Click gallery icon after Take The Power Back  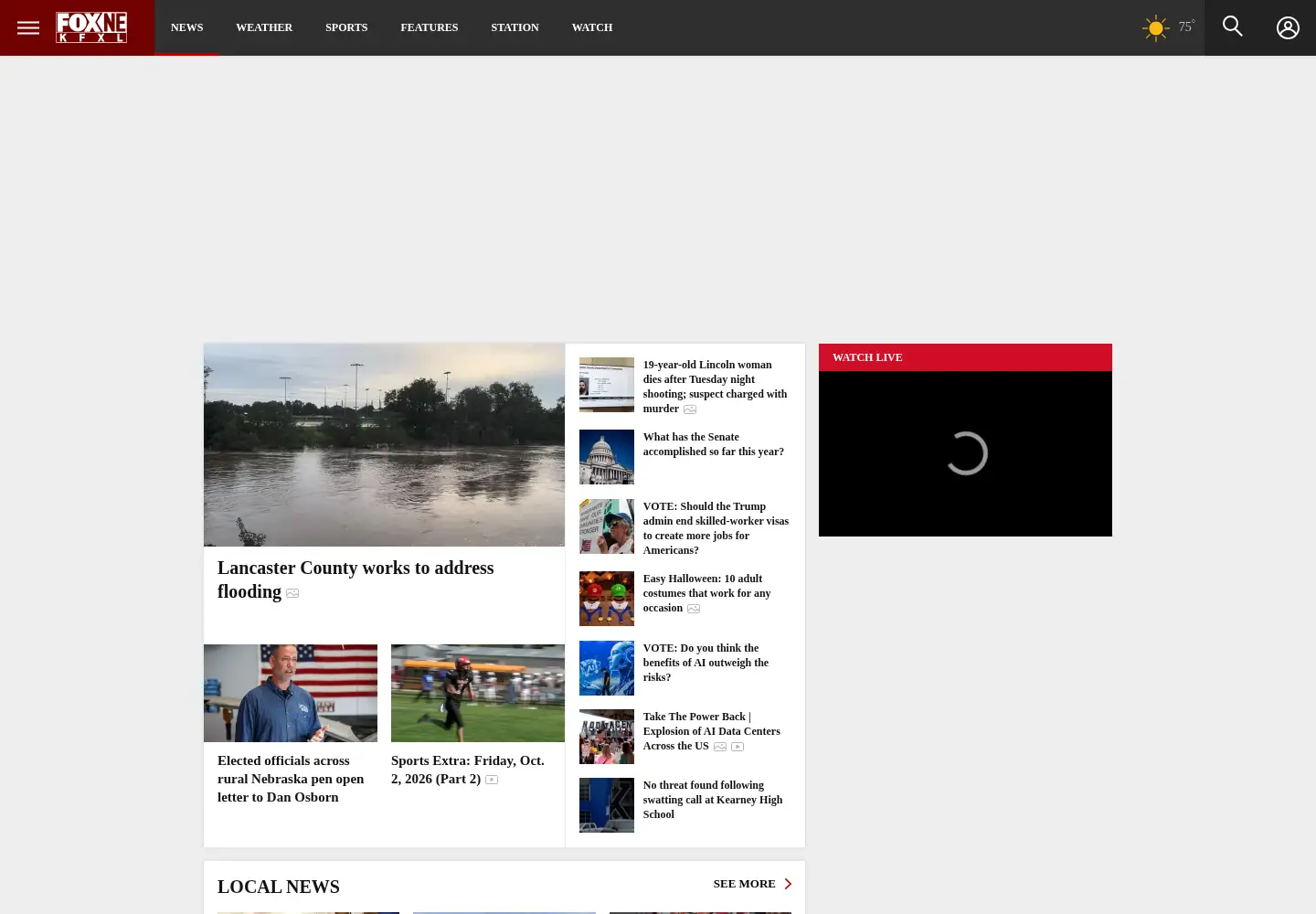click(720, 747)
